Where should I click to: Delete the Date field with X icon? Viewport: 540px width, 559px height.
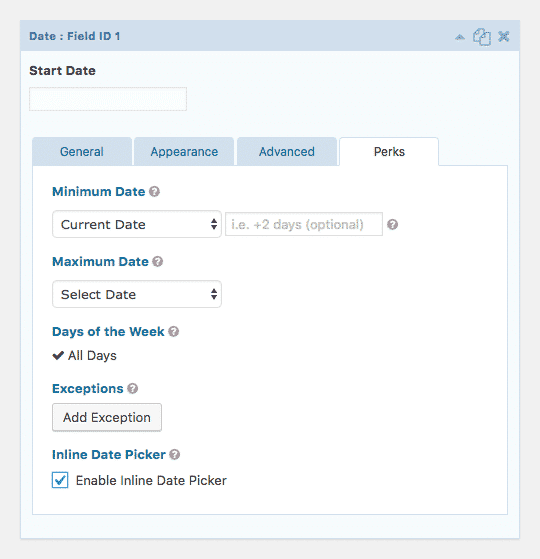click(504, 36)
